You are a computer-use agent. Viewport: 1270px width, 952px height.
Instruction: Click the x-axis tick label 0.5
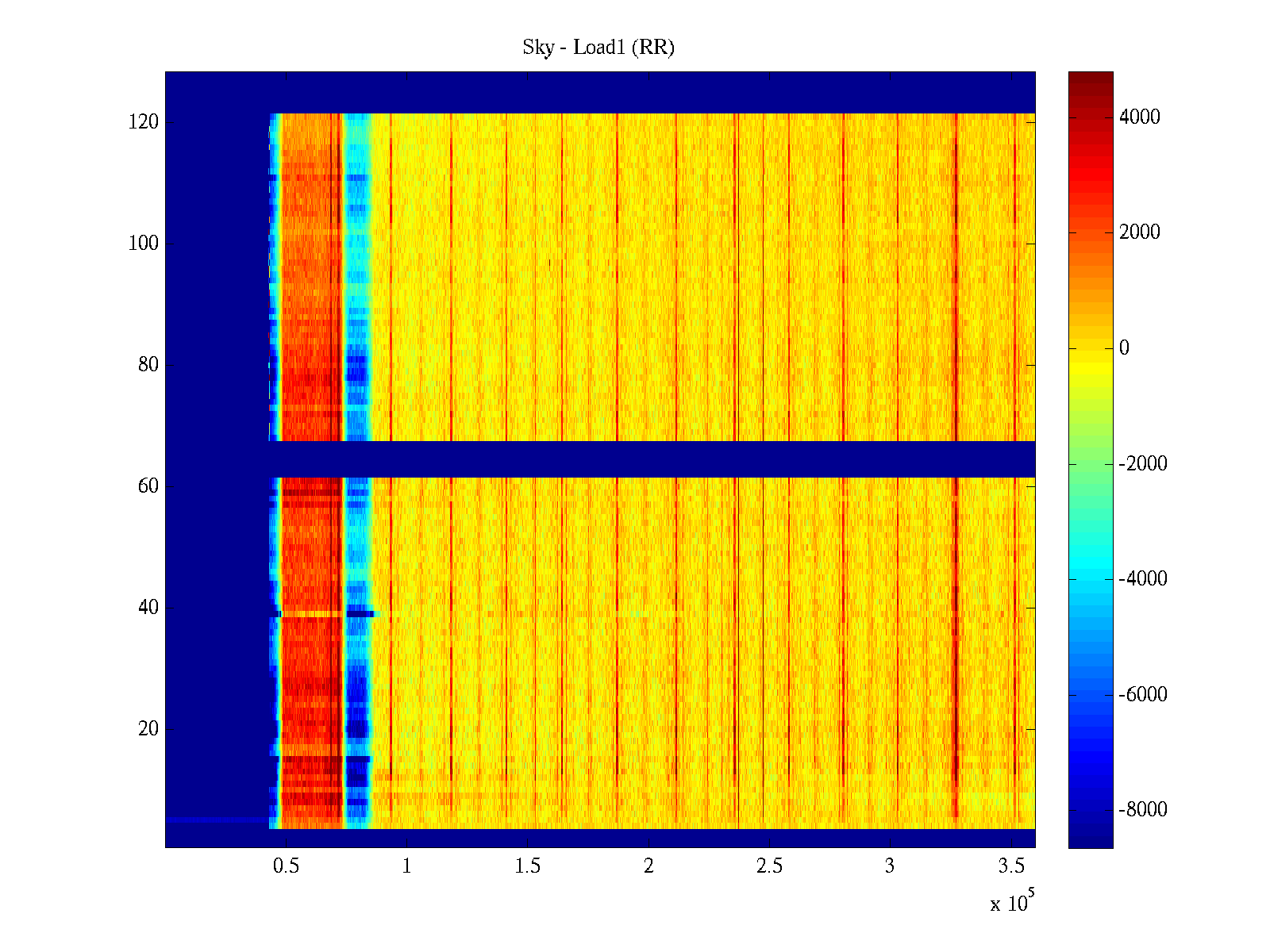tap(286, 866)
